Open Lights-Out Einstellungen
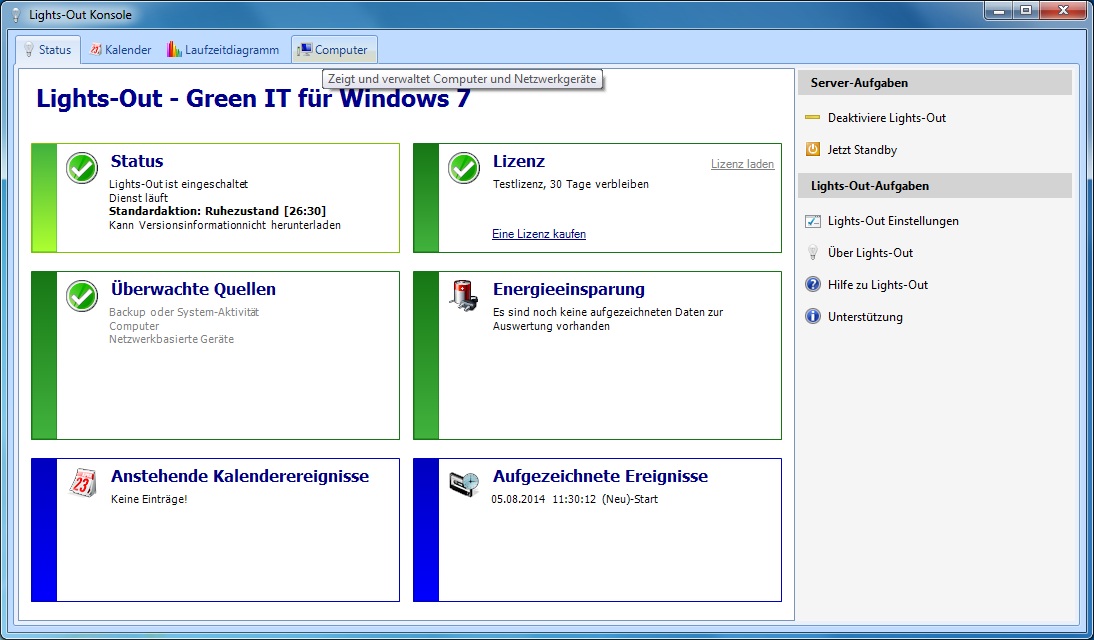The width and height of the screenshot is (1094, 640). tap(893, 221)
